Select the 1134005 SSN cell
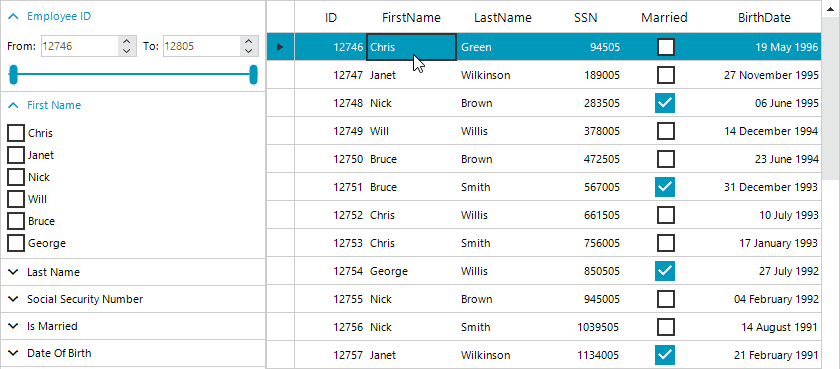840x369 pixels. (x=586, y=355)
